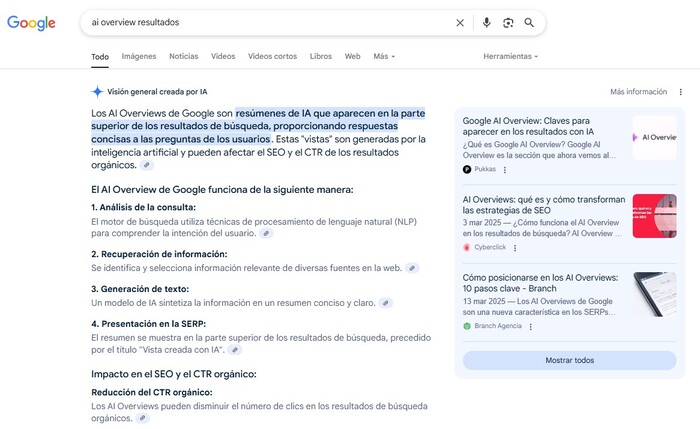Screen dimensions: 700x429
Task: Click heading 'Impacto en el SEO y el CTR orgánico:'
Action: pyautogui.click(x=174, y=374)
